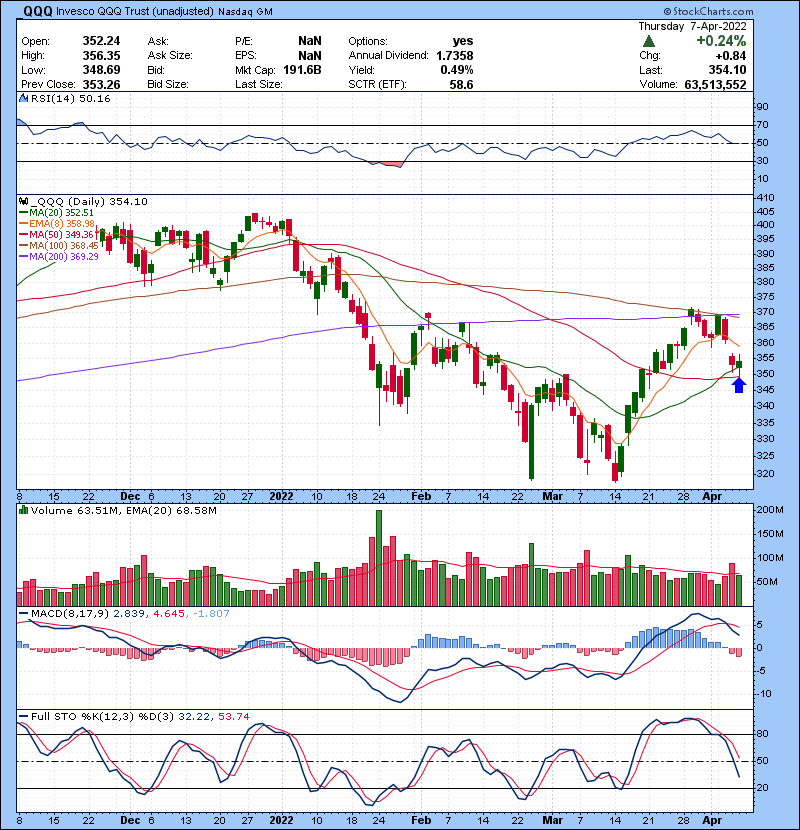The height and width of the screenshot is (830, 800).
Task: Click the stochastic %D value 53.74
Action: [x=233, y=716]
